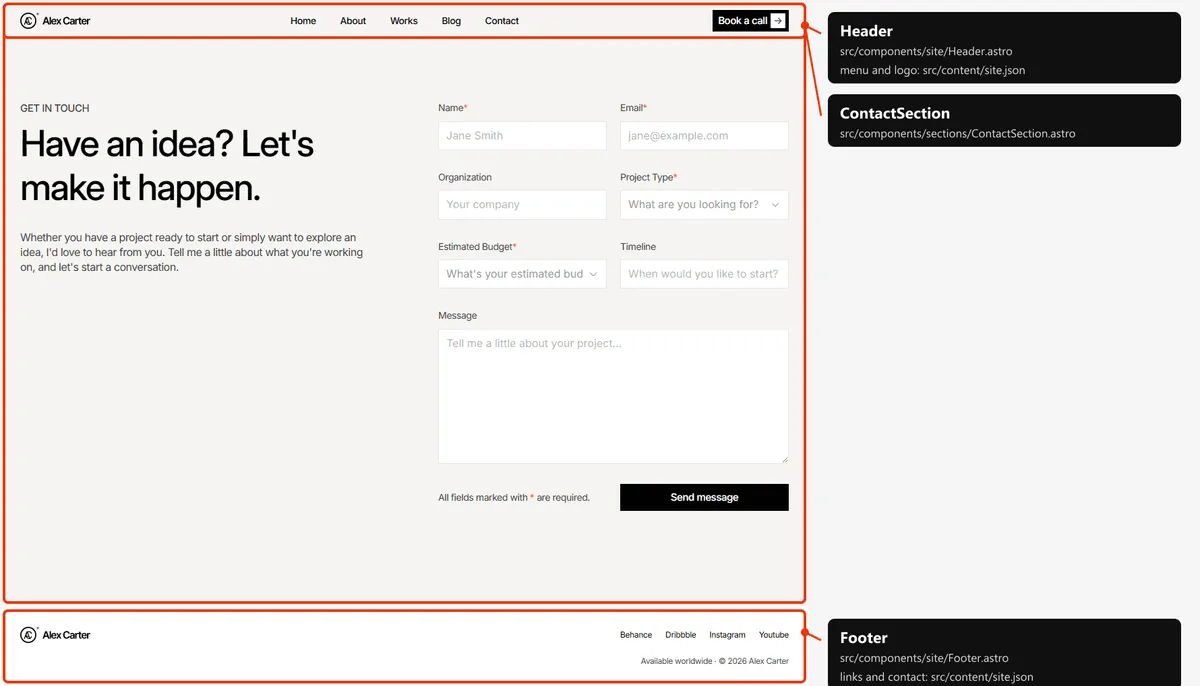Open the Works menu link
The height and width of the screenshot is (686, 1200).
pyautogui.click(x=404, y=21)
